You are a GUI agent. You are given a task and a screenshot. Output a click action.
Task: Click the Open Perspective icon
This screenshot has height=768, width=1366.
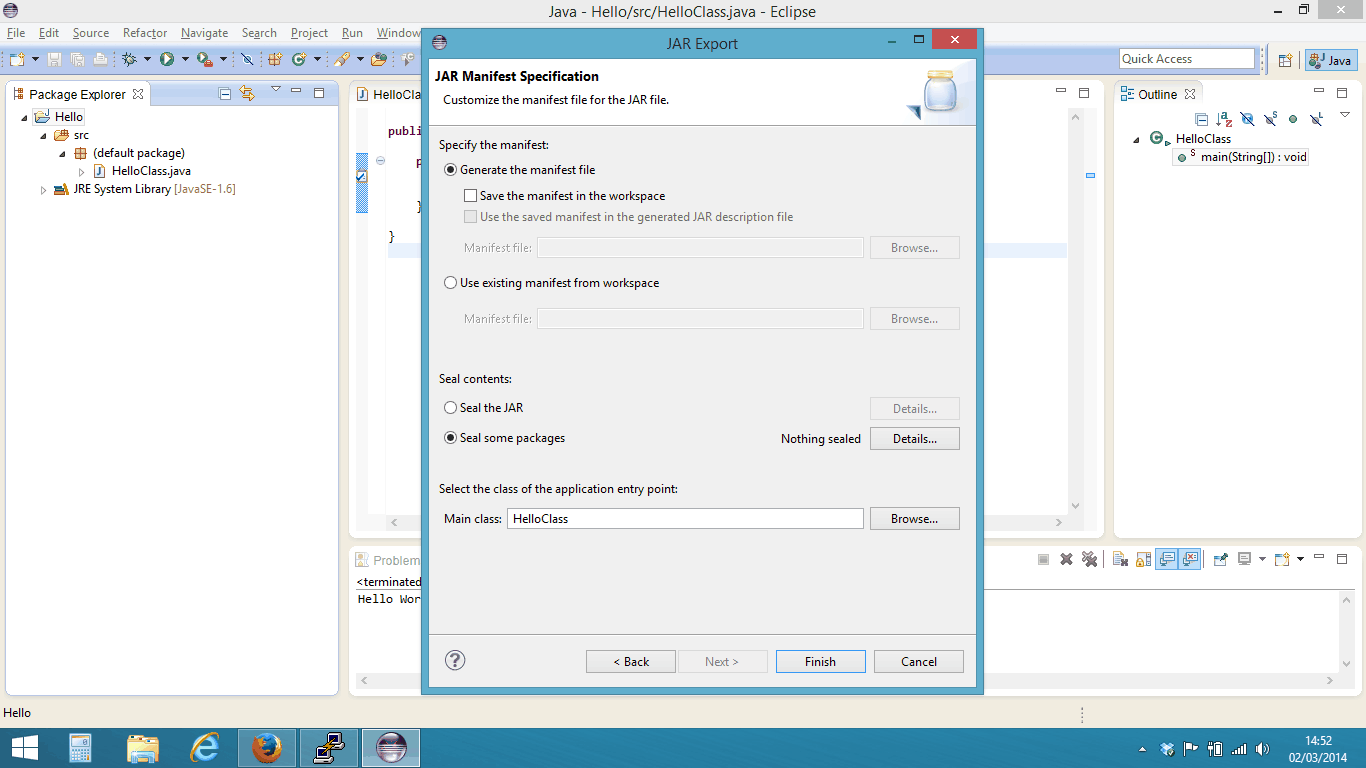point(1286,60)
